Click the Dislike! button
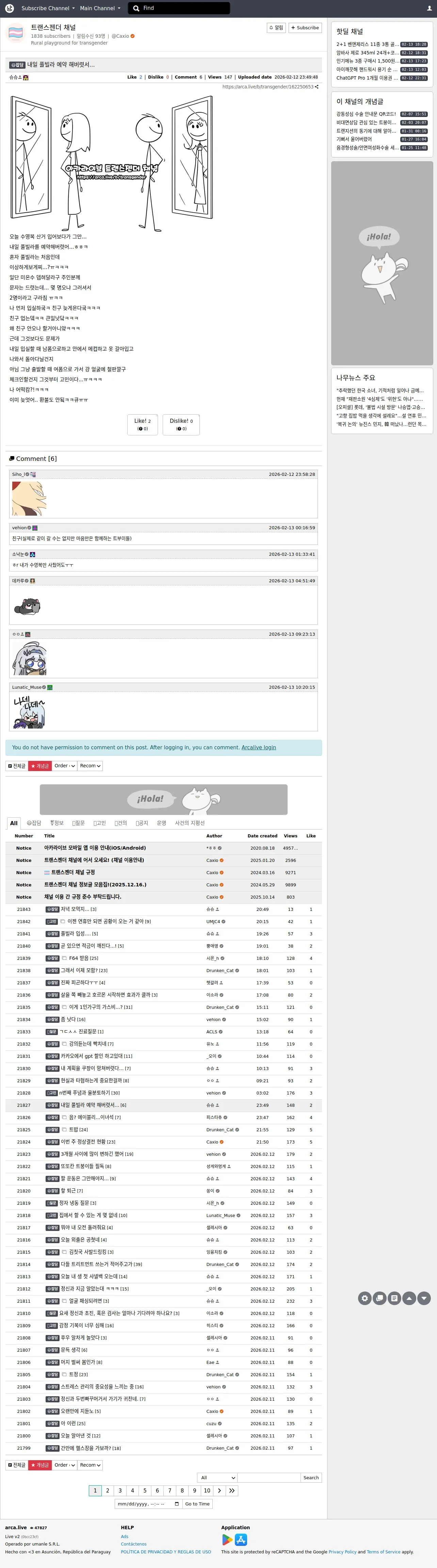The width and height of the screenshot is (437, 1568). coord(181,424)
